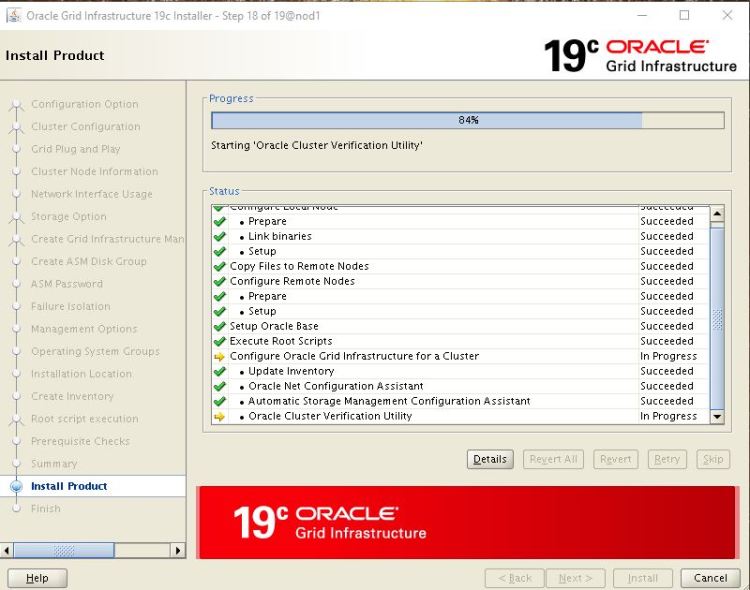Click the green checkmark beside Copy Files to Remote Nodes
This screenshot has height=590, width=750.
219,266
